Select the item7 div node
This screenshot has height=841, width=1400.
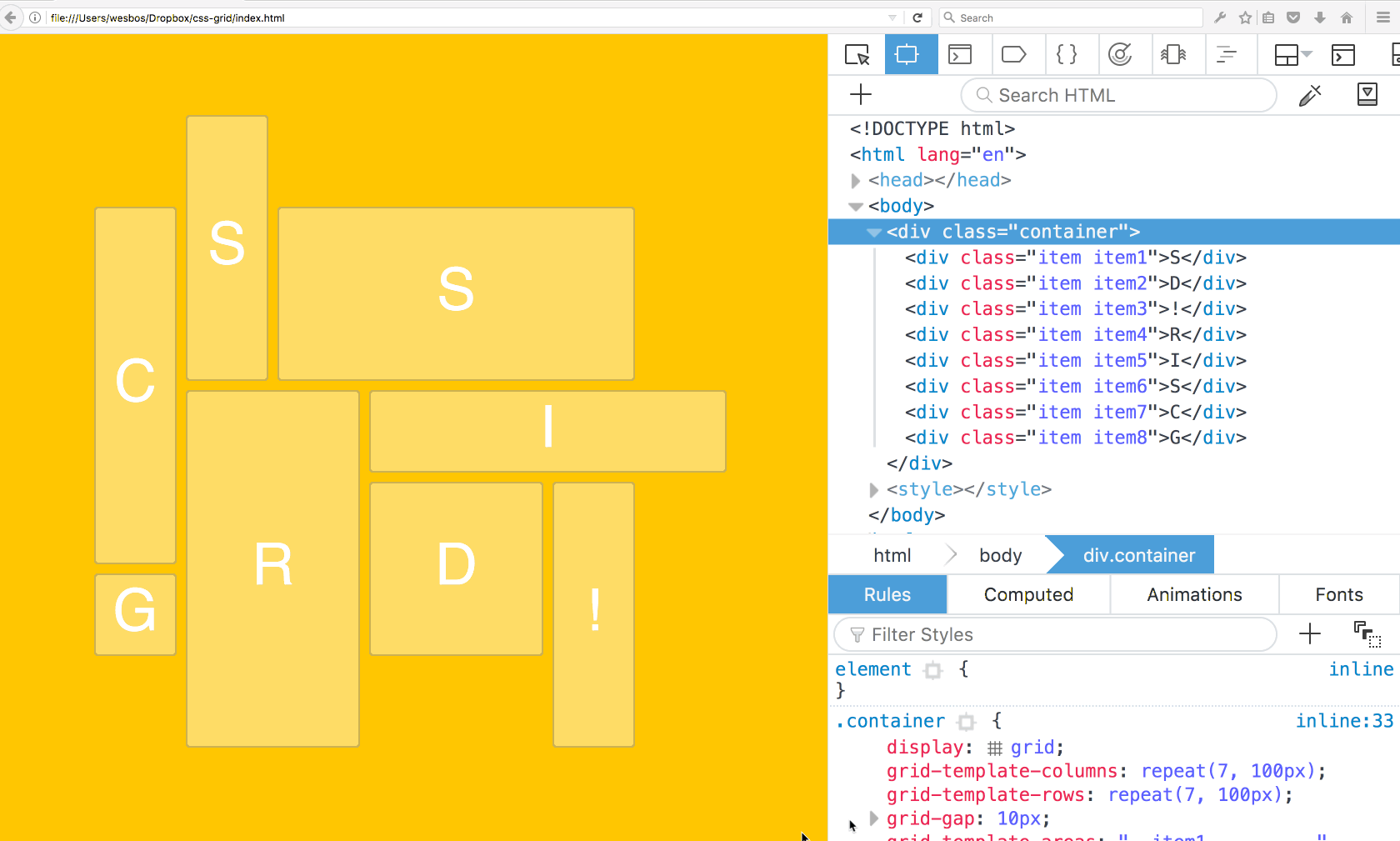[1076, 413]
